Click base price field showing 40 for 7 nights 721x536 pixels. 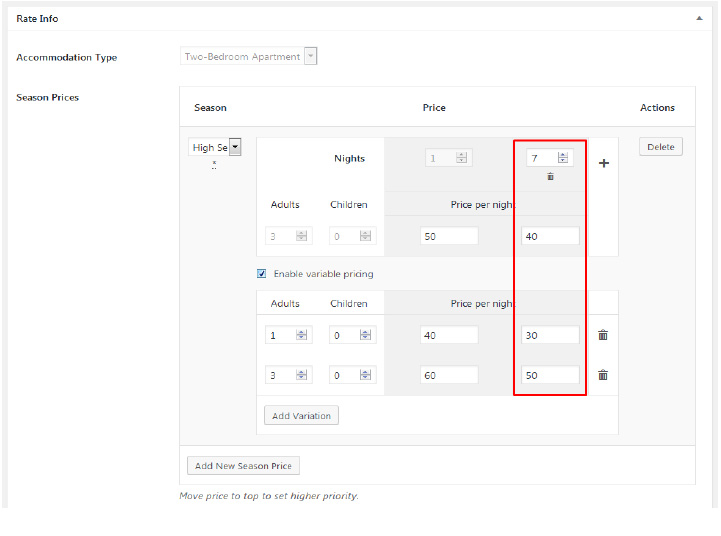[549, 236]
